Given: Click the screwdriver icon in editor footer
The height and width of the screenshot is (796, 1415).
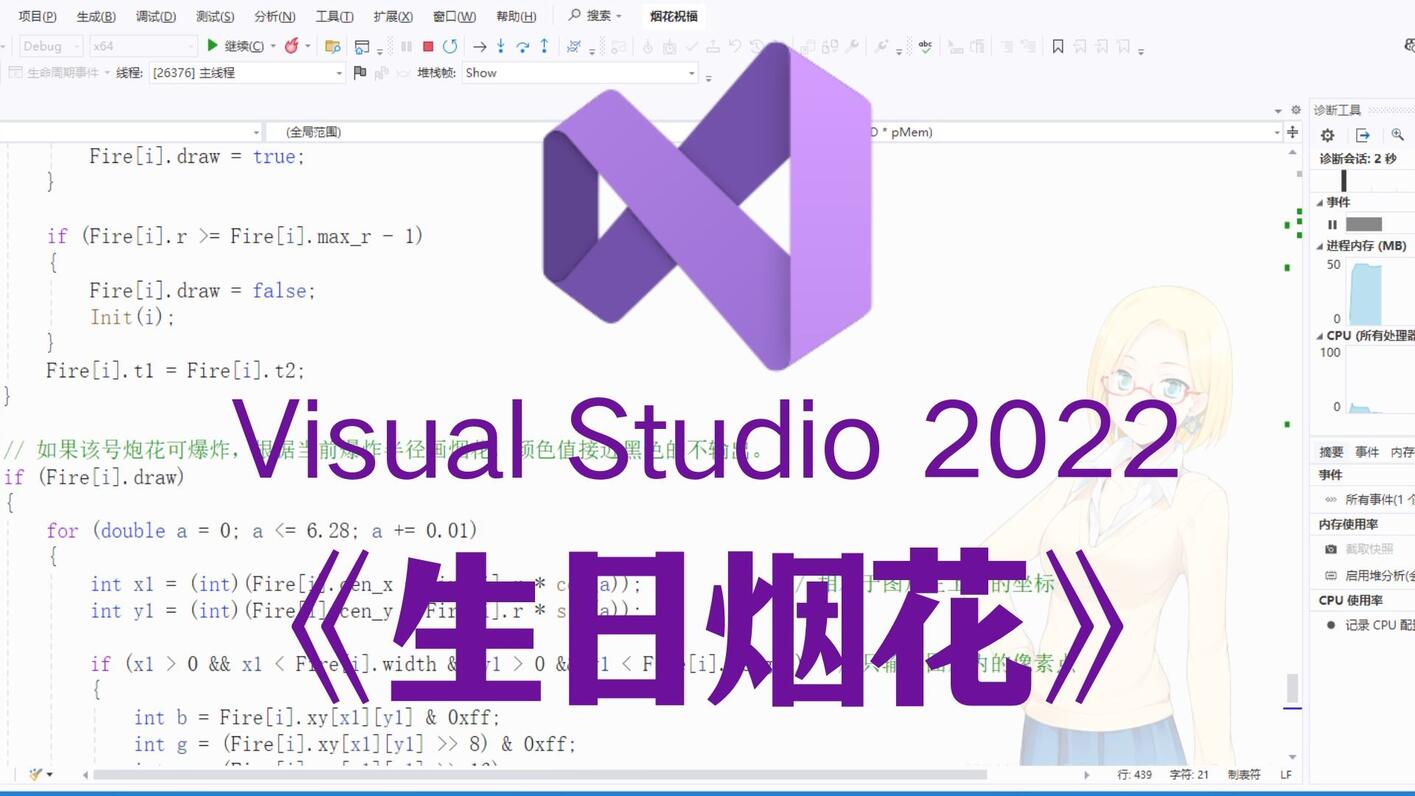Looking at the screenshot, I should 36,774.
